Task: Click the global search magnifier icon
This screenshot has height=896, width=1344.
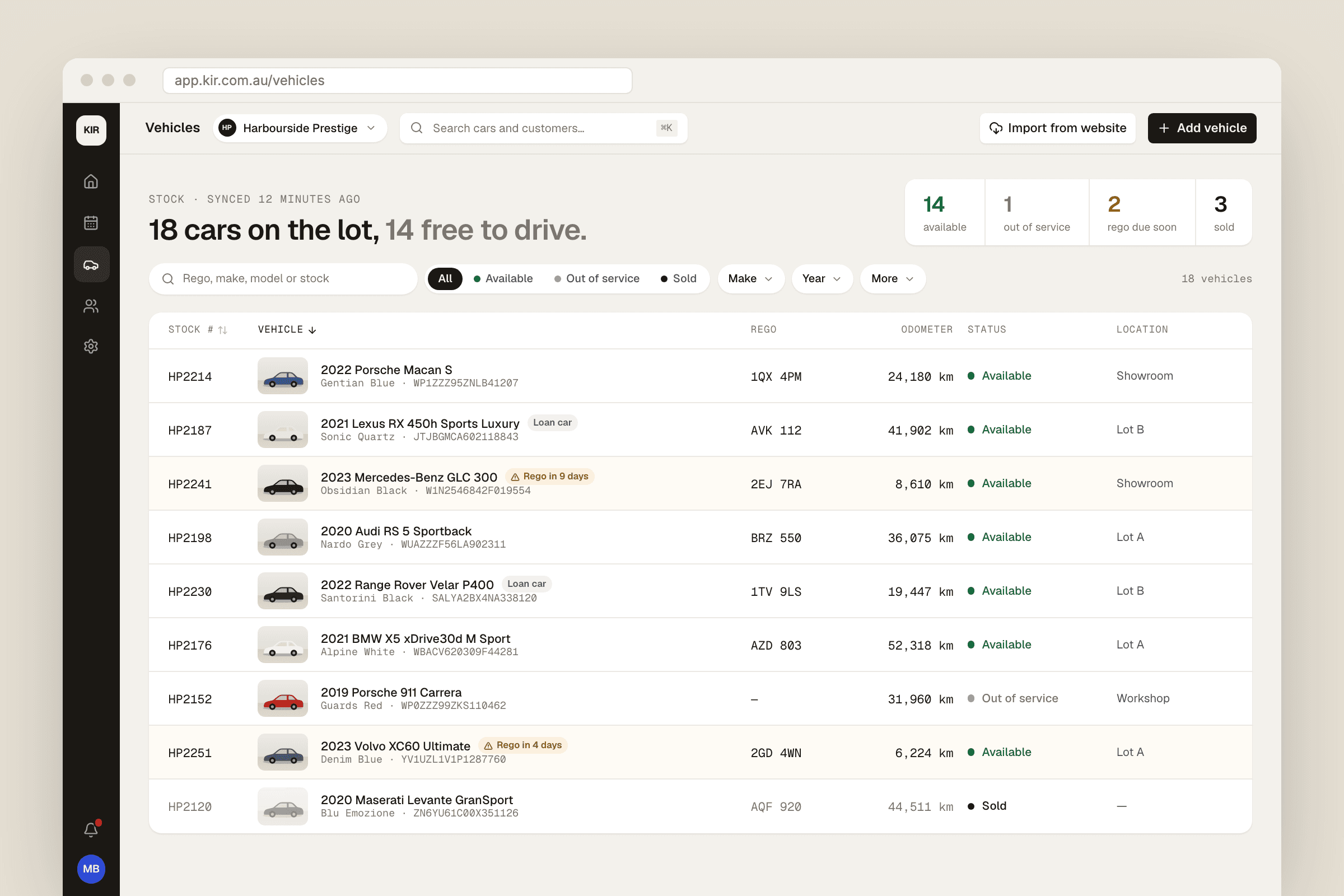Action: (x=417, y=128)
